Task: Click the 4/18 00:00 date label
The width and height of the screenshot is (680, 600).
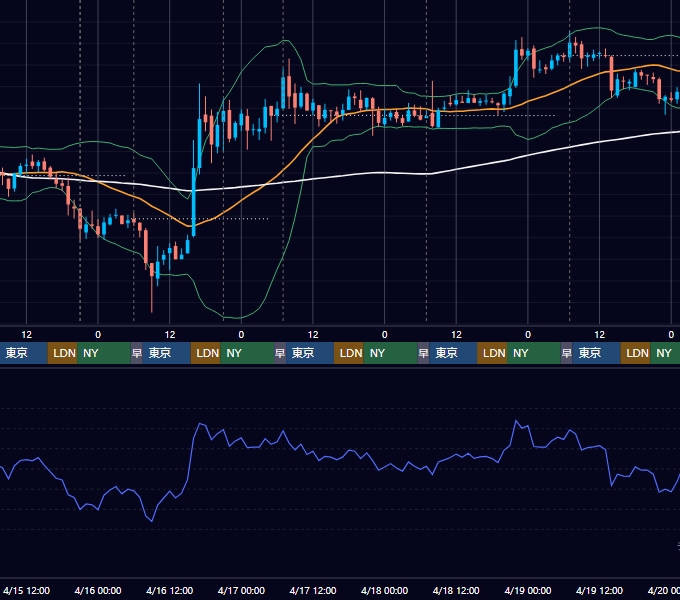Action: (x=384, y=590)
